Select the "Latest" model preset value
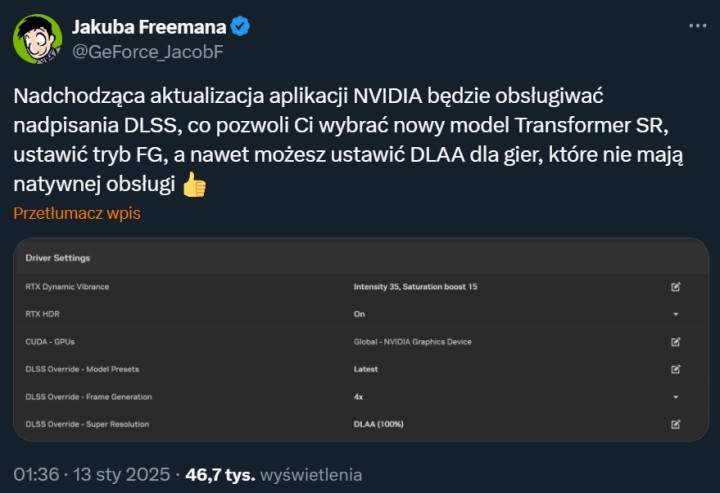 [365, 369]
